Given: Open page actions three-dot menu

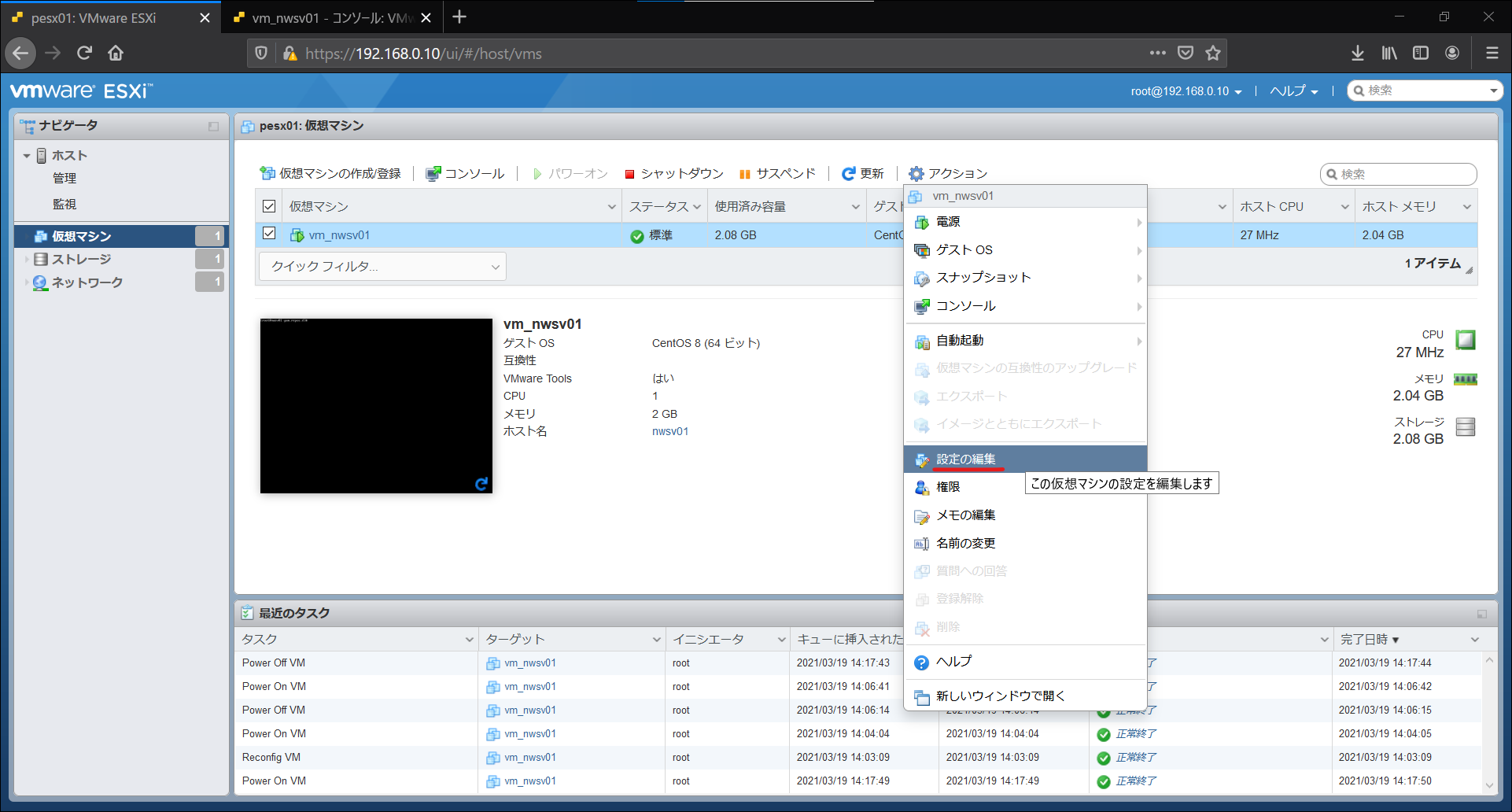Looking at the screenshot, I should click(x=1157, y=54).
